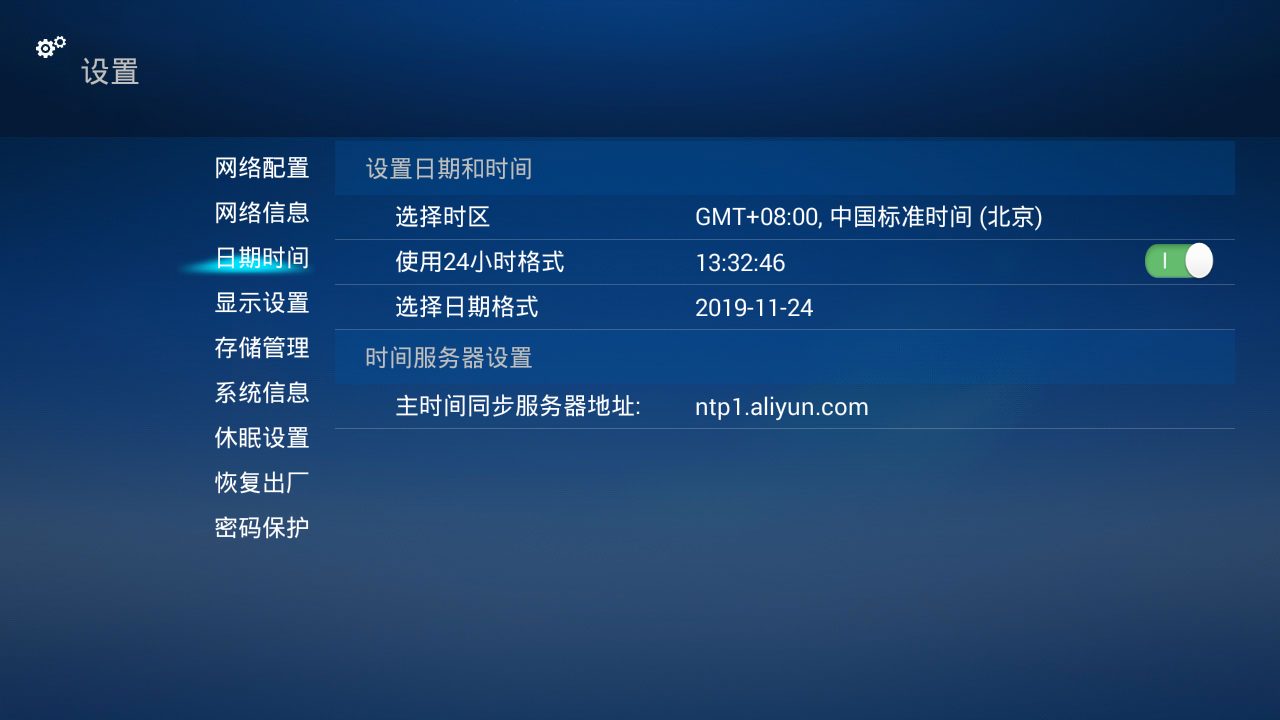The width and height of the screenshot is (1280, 720).
Task: Click the GMT+08:00 timezone value
Action: [x=868, y=217]
